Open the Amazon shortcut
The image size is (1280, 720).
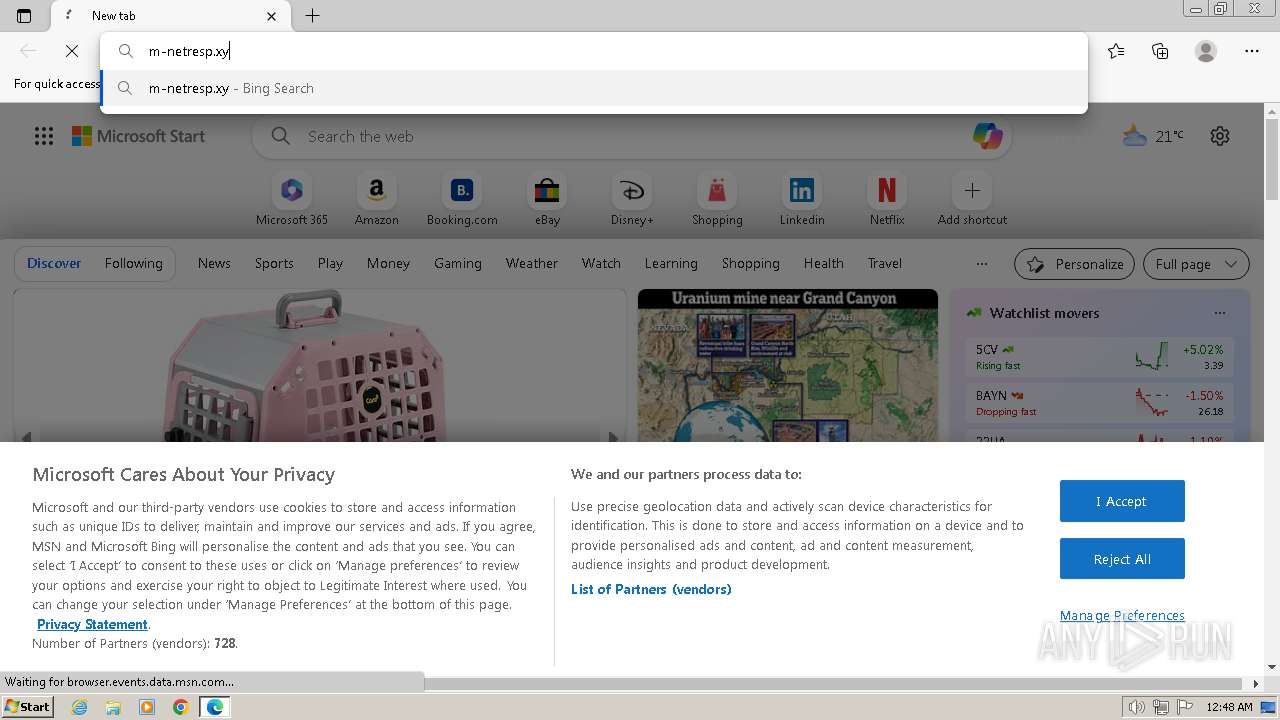(x=377, y=199)
